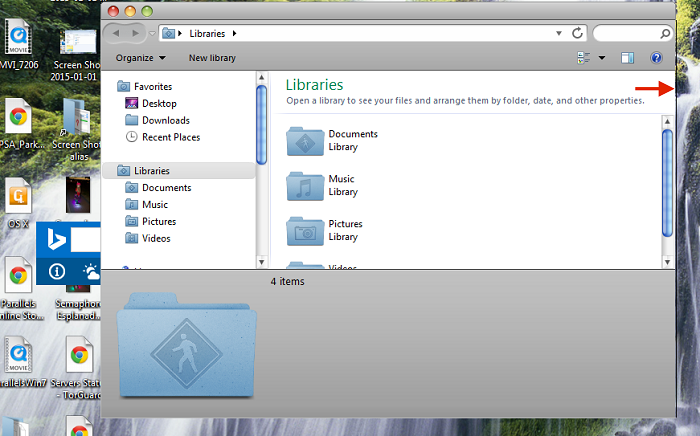Open Downloads in Favorites
This screenshot has width=700, height=436.
coord(157,120)
